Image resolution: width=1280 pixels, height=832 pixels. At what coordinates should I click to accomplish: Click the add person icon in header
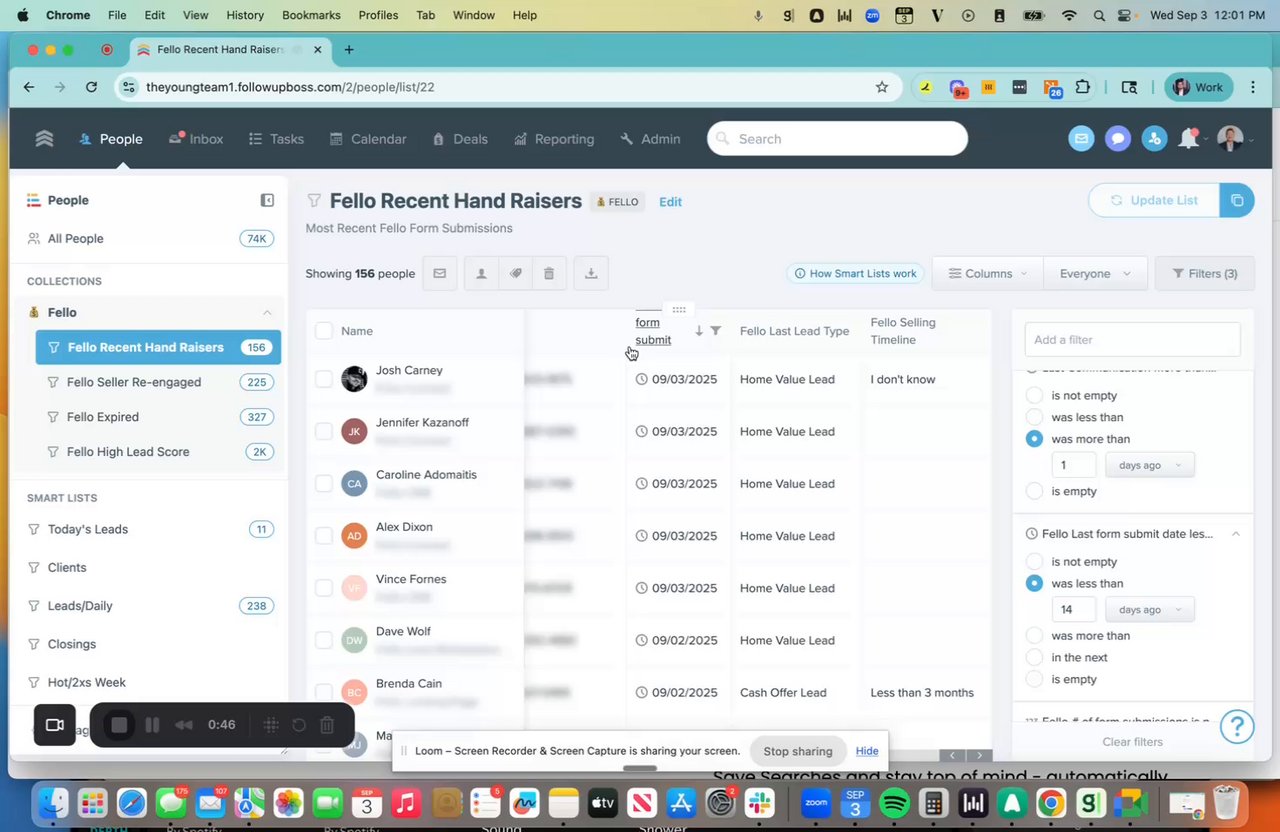(x=1154, y=139)
